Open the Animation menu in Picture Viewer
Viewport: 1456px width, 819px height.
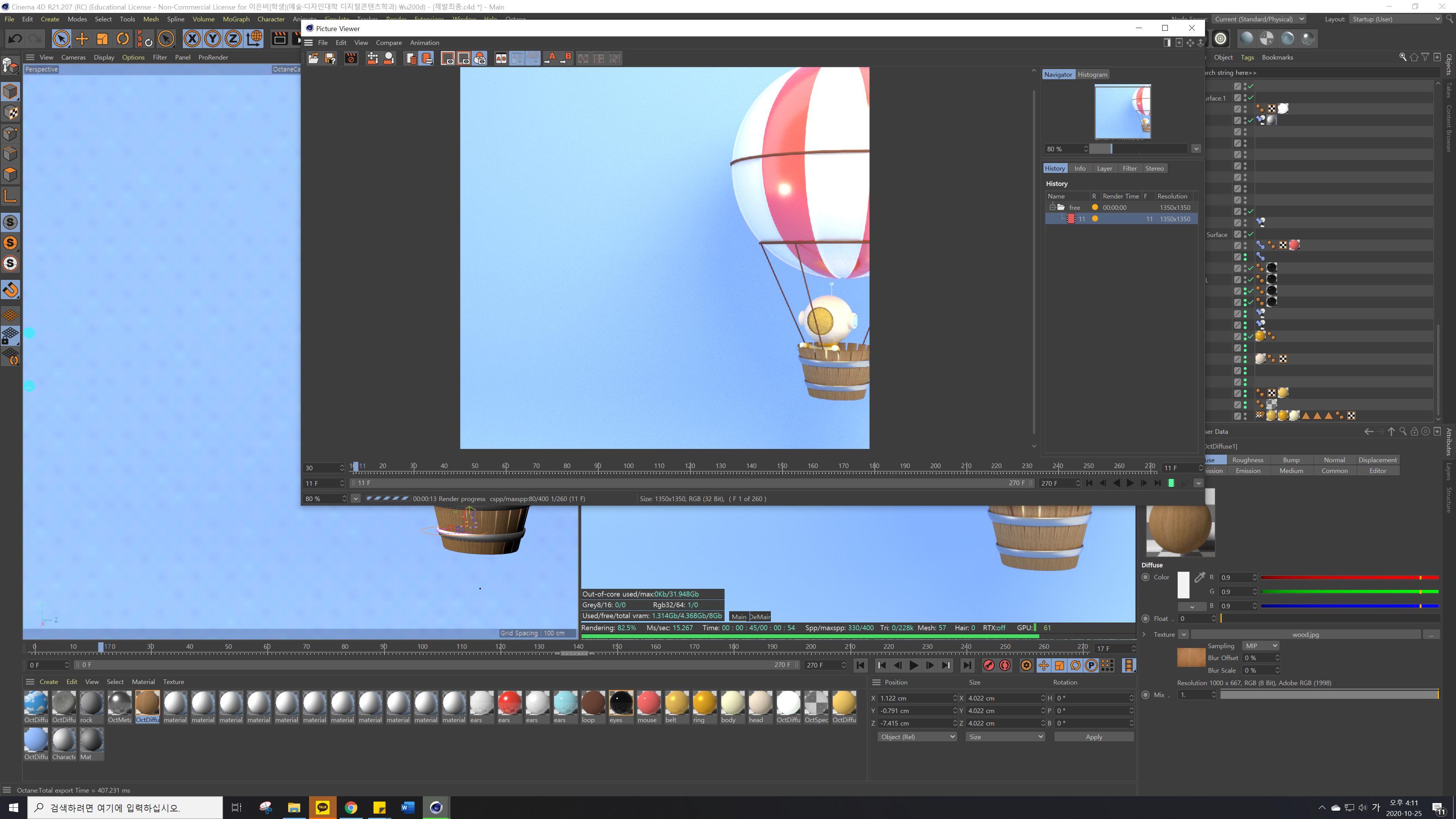425,43
